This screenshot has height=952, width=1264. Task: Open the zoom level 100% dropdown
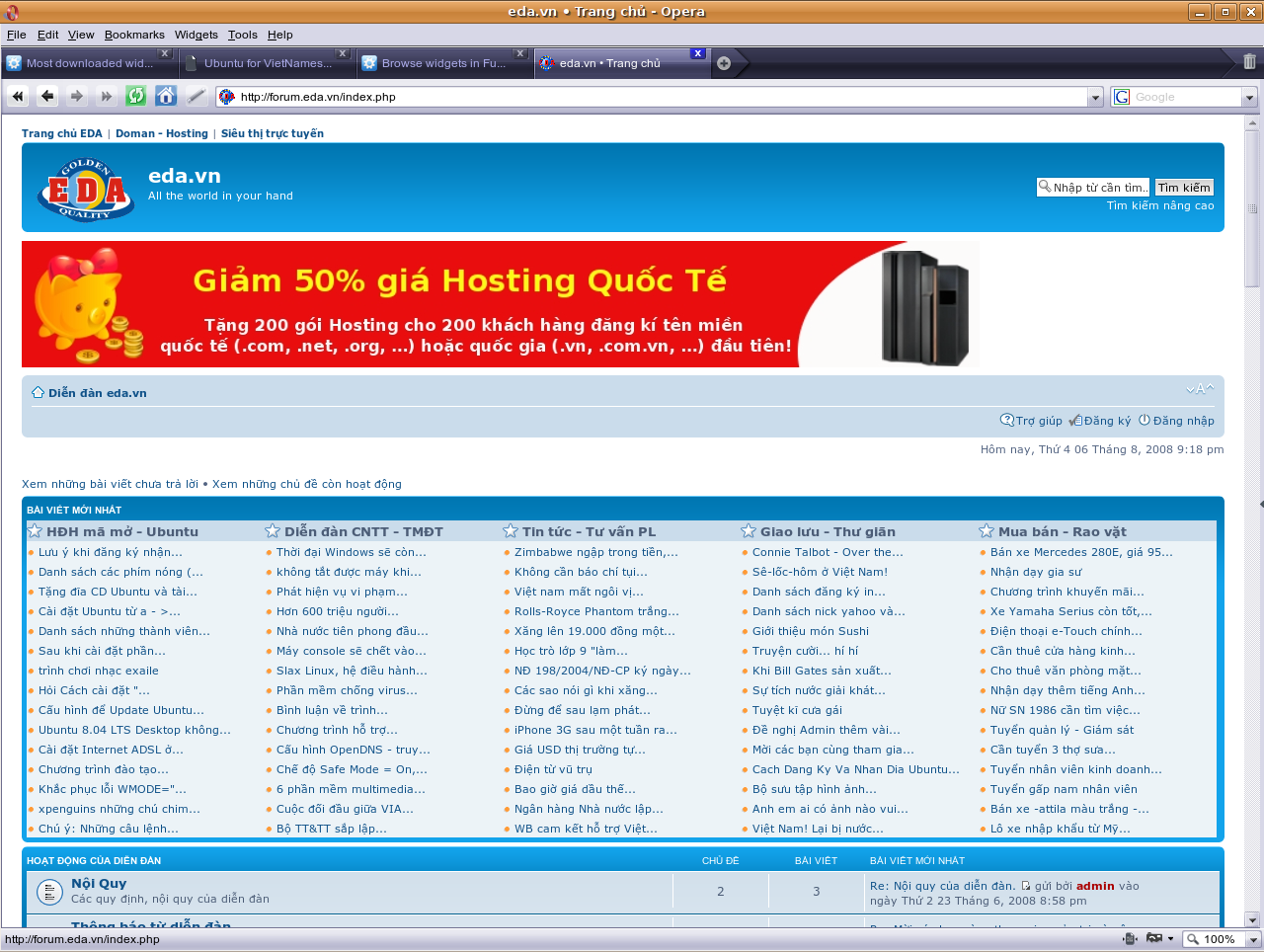tap(1253, 939)
